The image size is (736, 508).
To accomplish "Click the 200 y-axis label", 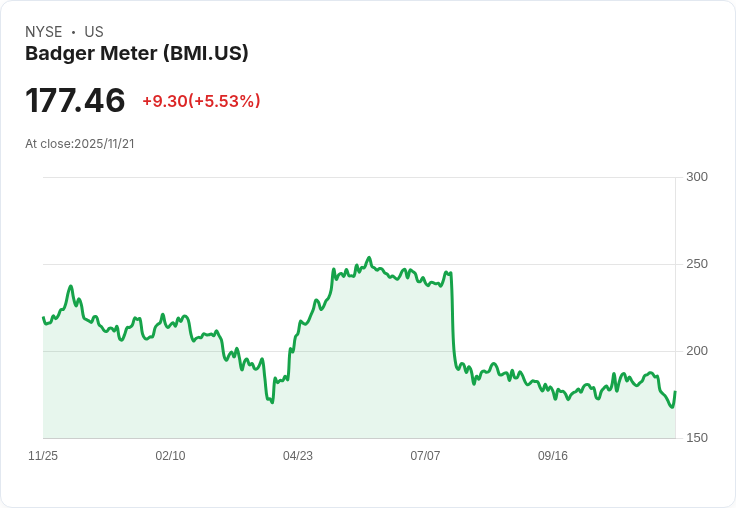I will coord(697,351).
